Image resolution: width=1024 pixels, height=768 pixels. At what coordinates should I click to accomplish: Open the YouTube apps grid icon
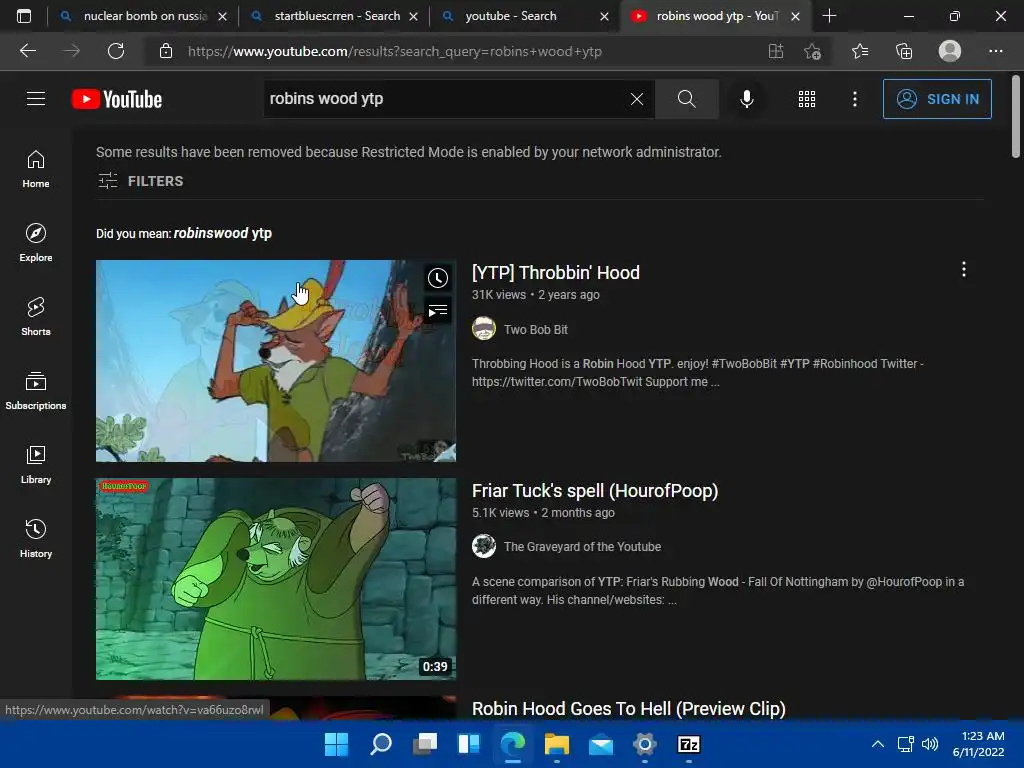(x=807, y=99)
